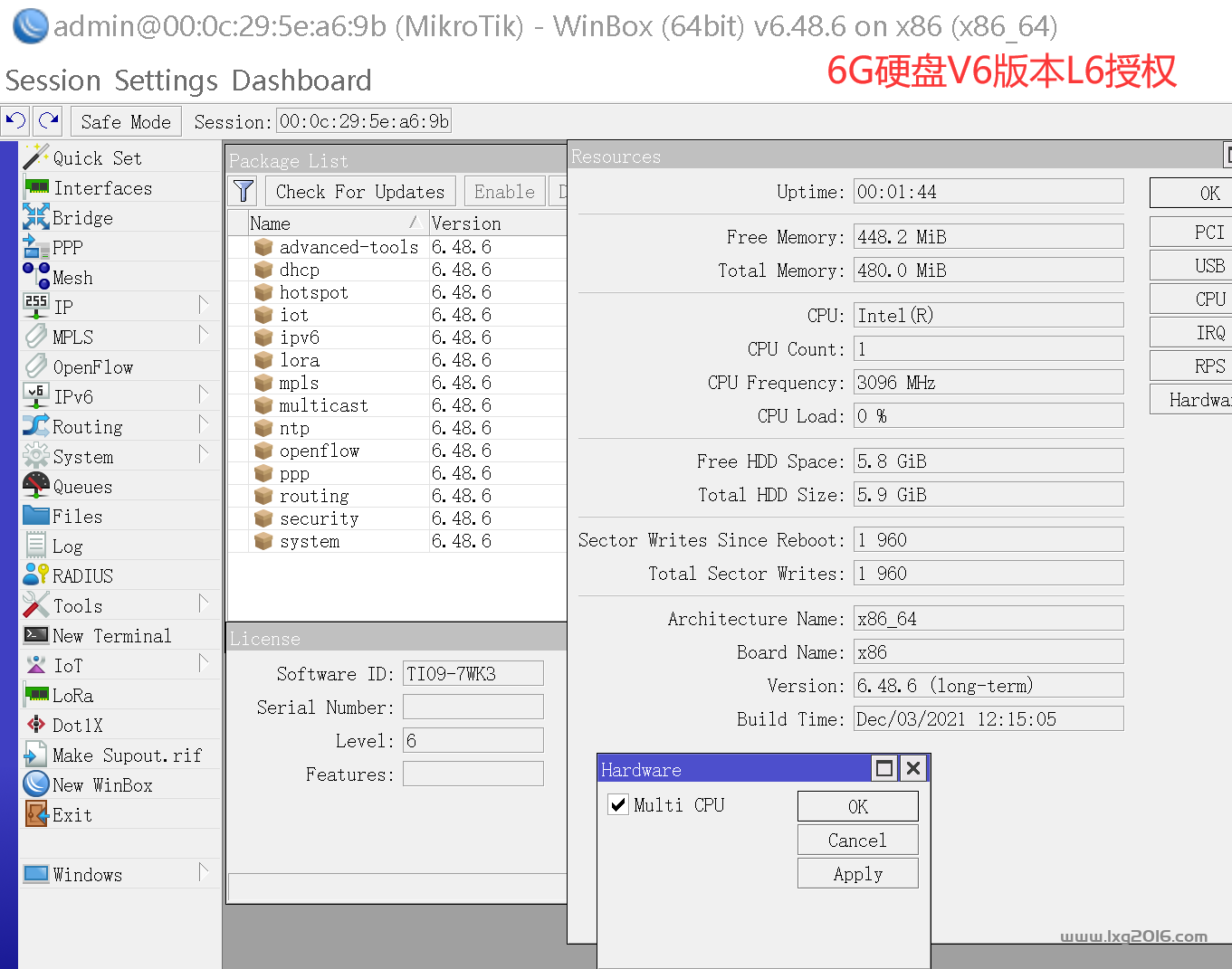Select the security package row
The width and height of the screenshot is (1232, 969).
(396, 518)
